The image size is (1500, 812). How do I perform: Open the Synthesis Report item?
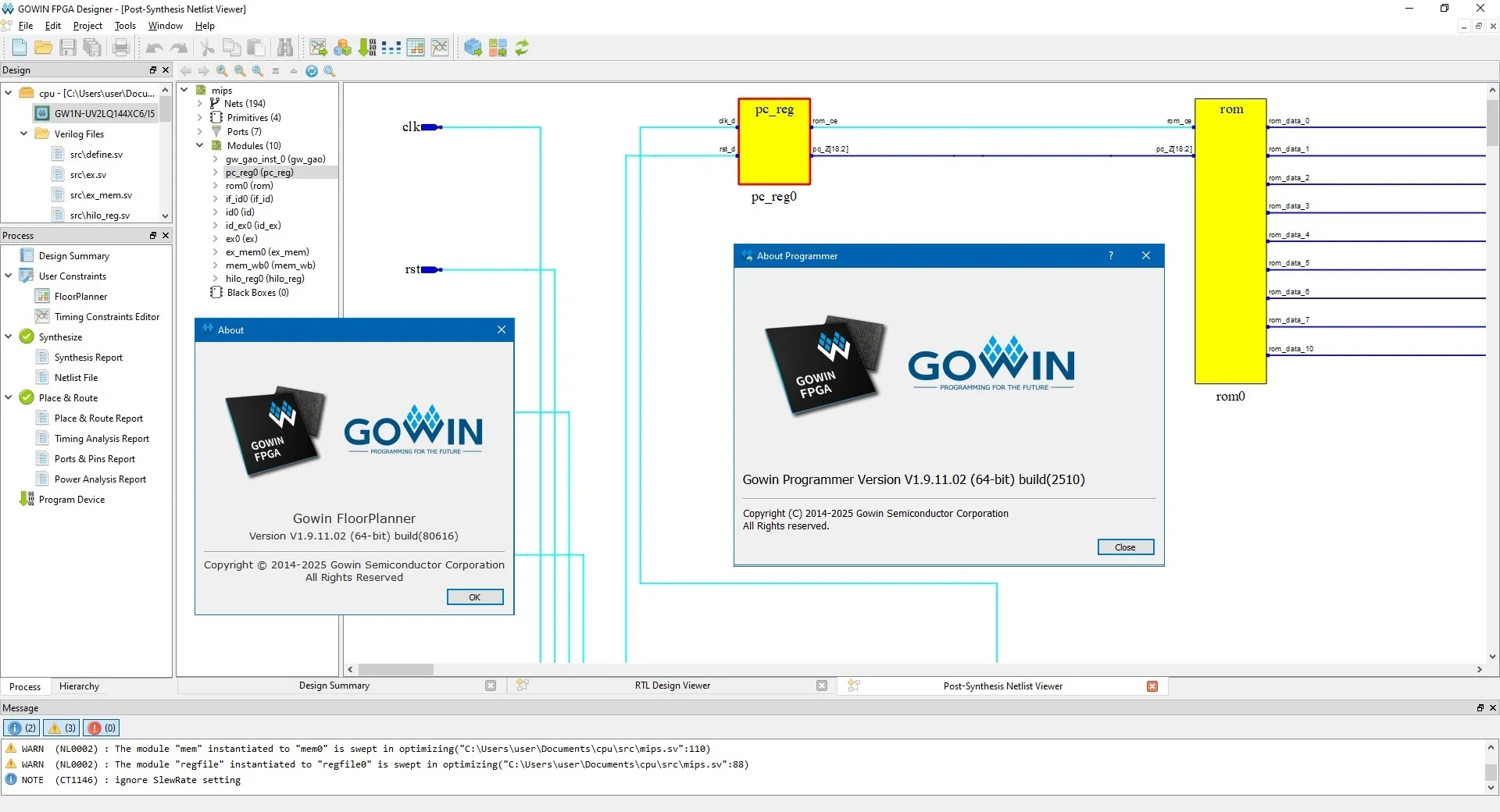(x=88, y=358)
